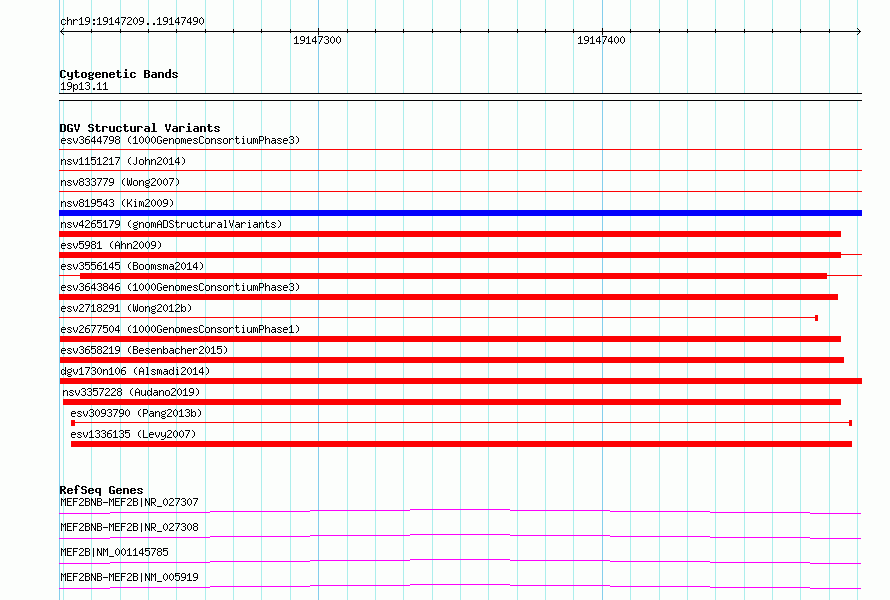Click the chr19:19147209..19147490 region label
The height and width of the screenshot is (600, 890).
(x=132, y=21)
